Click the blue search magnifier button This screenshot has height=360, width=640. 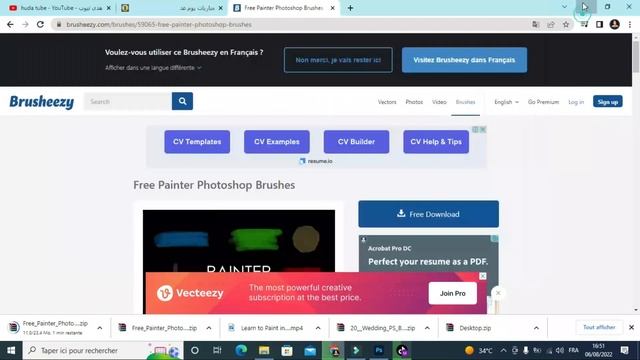(x=182, y=101)
